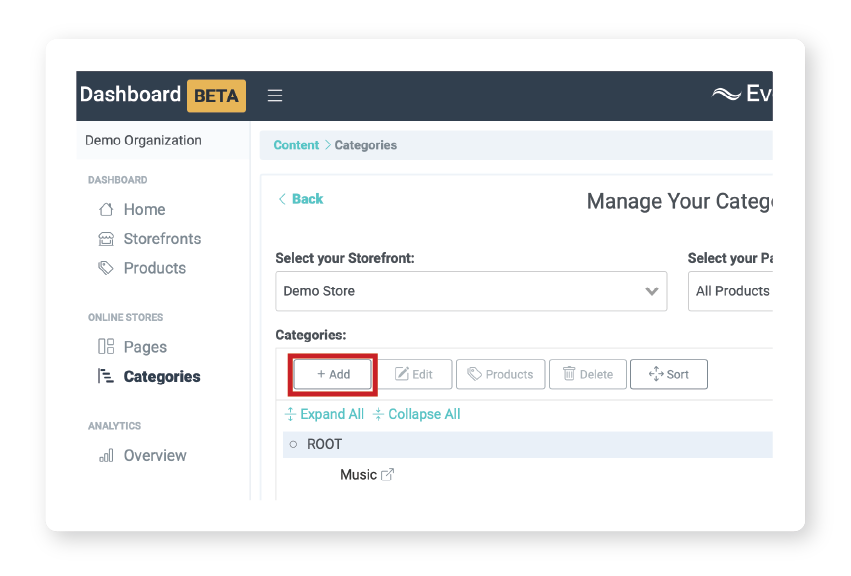Screen dimensions: 851x576
Task: Click the Products tag icon in sidebar
Action: click(x=106, y=268)
